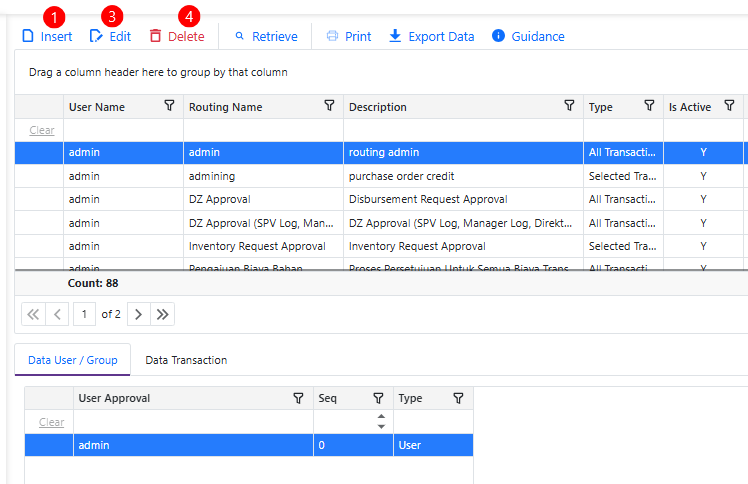Click the Edit toolbar button
Image resolution: width=748 pixels, height=484 pixels.
tap(110, 36)
